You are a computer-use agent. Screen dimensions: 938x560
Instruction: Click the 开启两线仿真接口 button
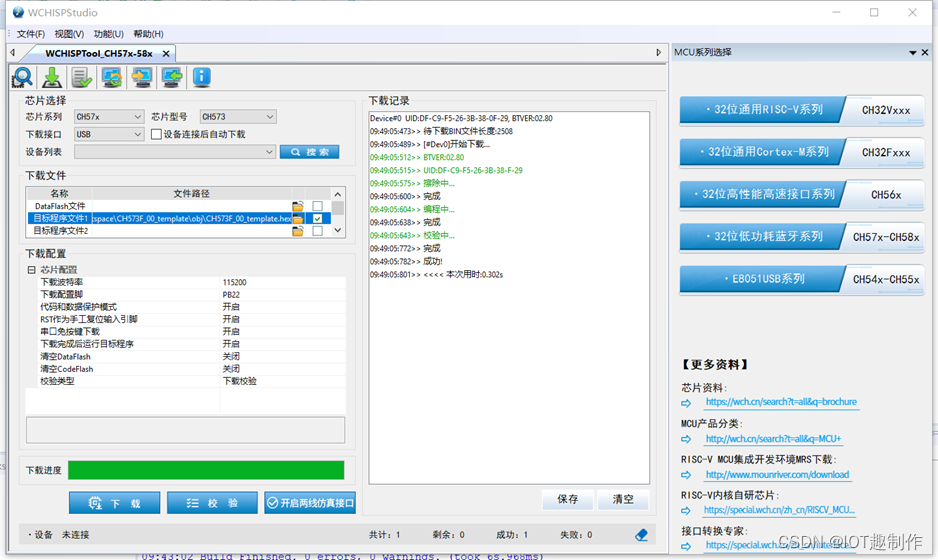(310, 503)
